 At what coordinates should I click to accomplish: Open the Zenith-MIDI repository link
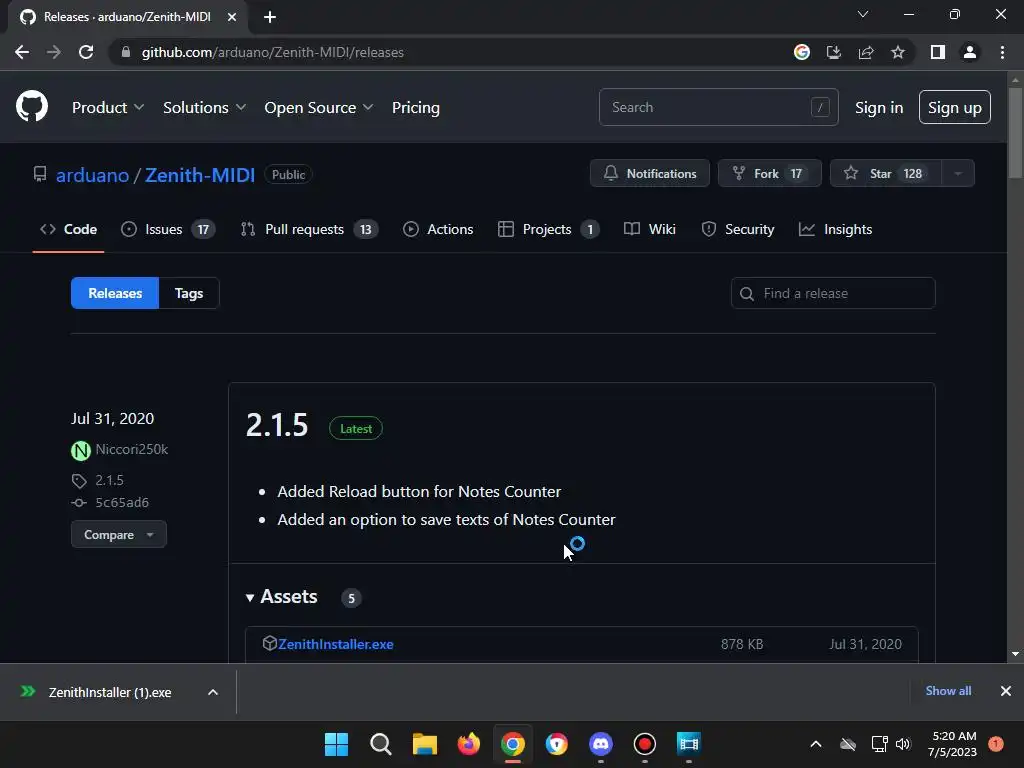pyautogui.click(x=200, y=175)
